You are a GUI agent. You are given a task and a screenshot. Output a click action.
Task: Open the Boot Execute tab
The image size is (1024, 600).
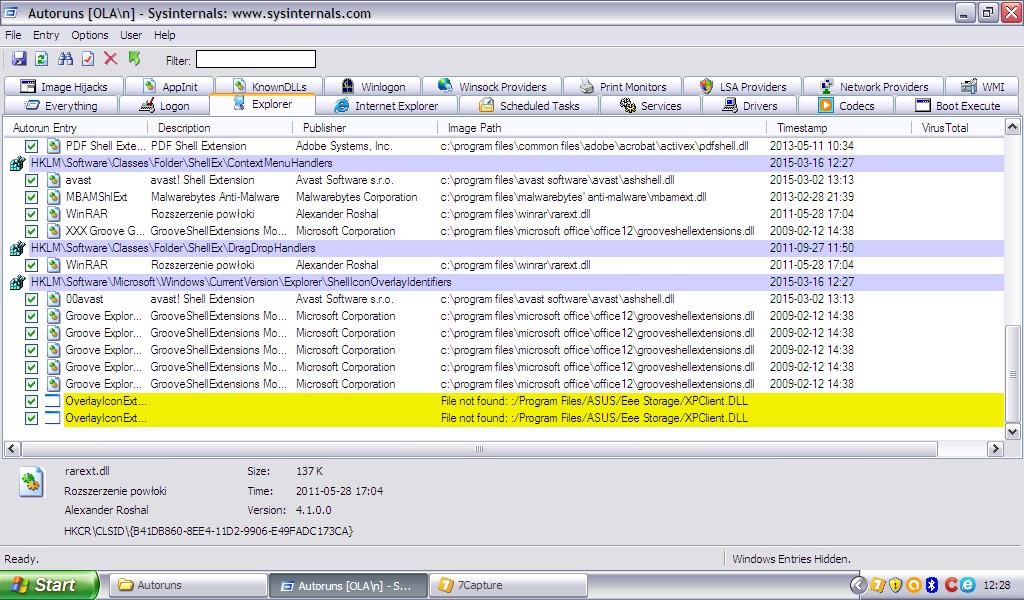(x=957, y=106)
